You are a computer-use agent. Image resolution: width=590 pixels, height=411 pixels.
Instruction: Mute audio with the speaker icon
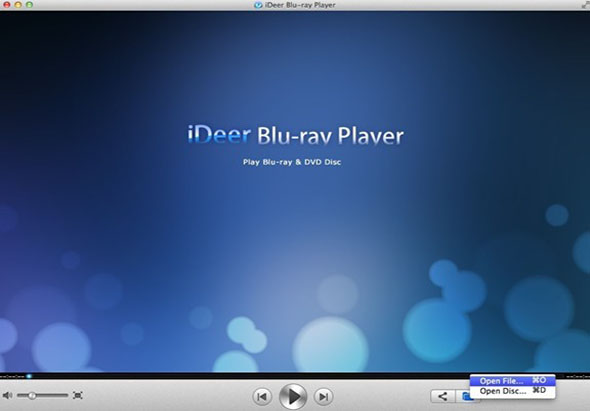(x=8, y=395)
